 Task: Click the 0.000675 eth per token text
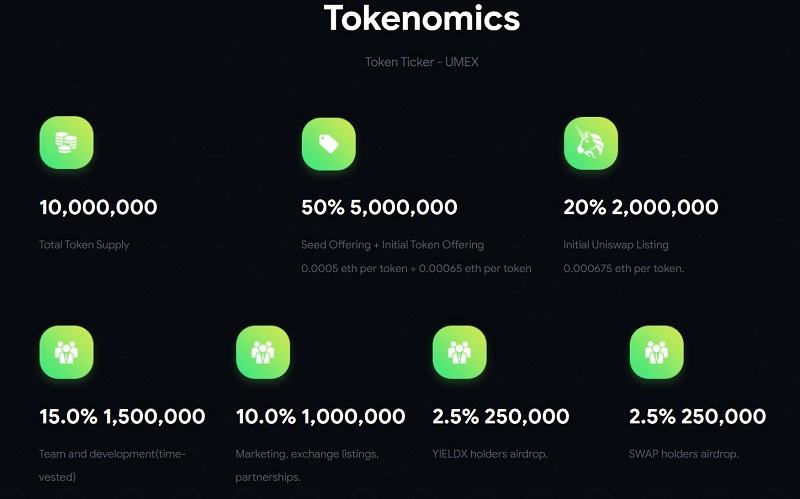click(x=623, y=269)
